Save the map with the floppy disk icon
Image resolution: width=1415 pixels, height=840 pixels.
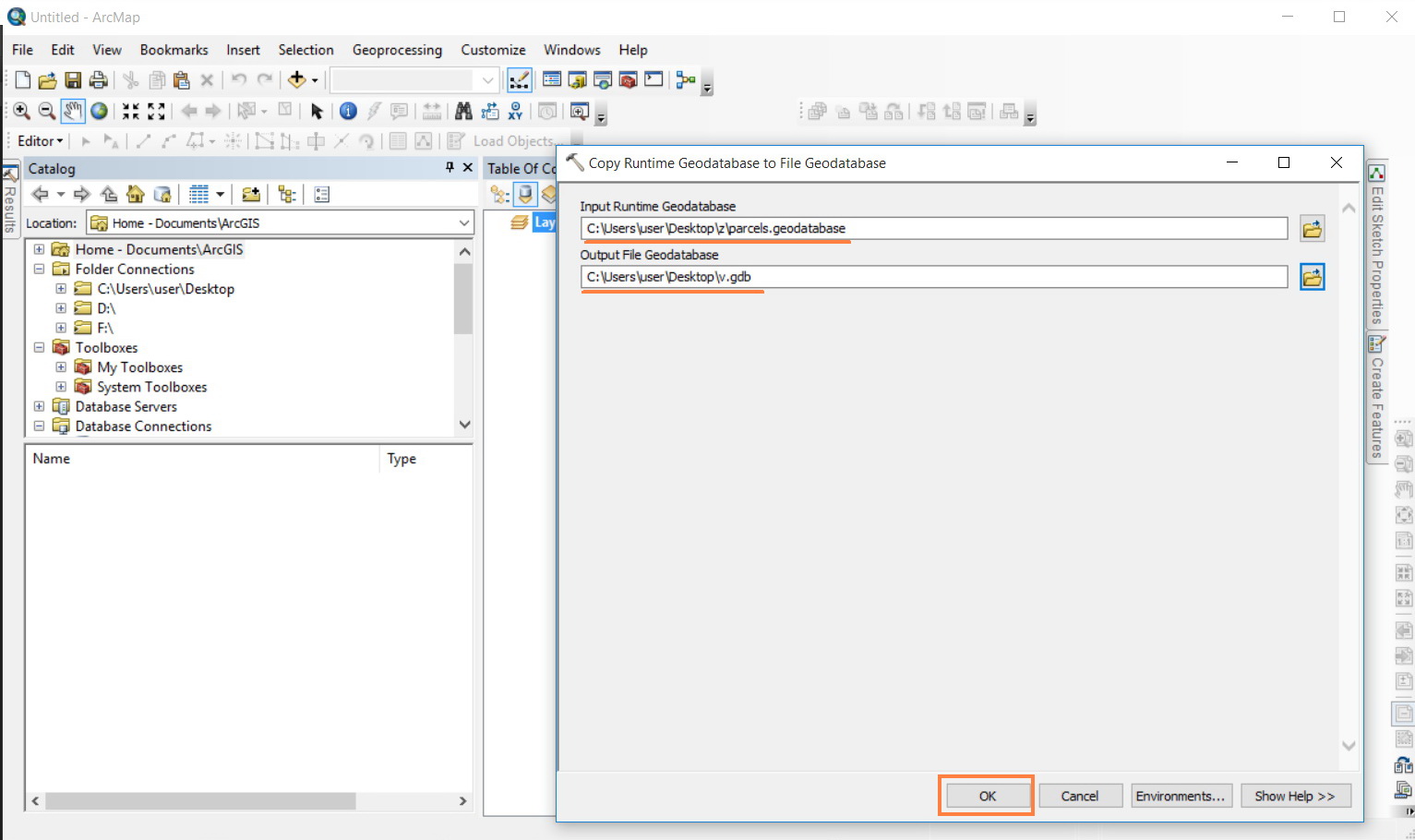pyautogui.click(x=73, y=80)
